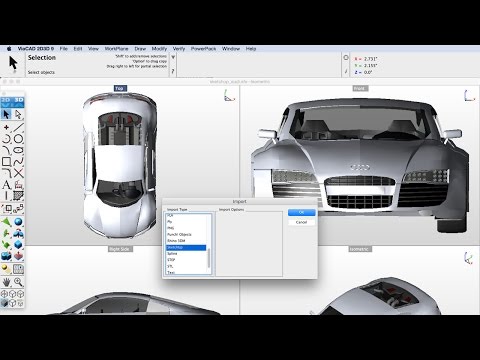Open the Draw menu
The height and width of the screenshot is (360, 480).
coord(140,49)
